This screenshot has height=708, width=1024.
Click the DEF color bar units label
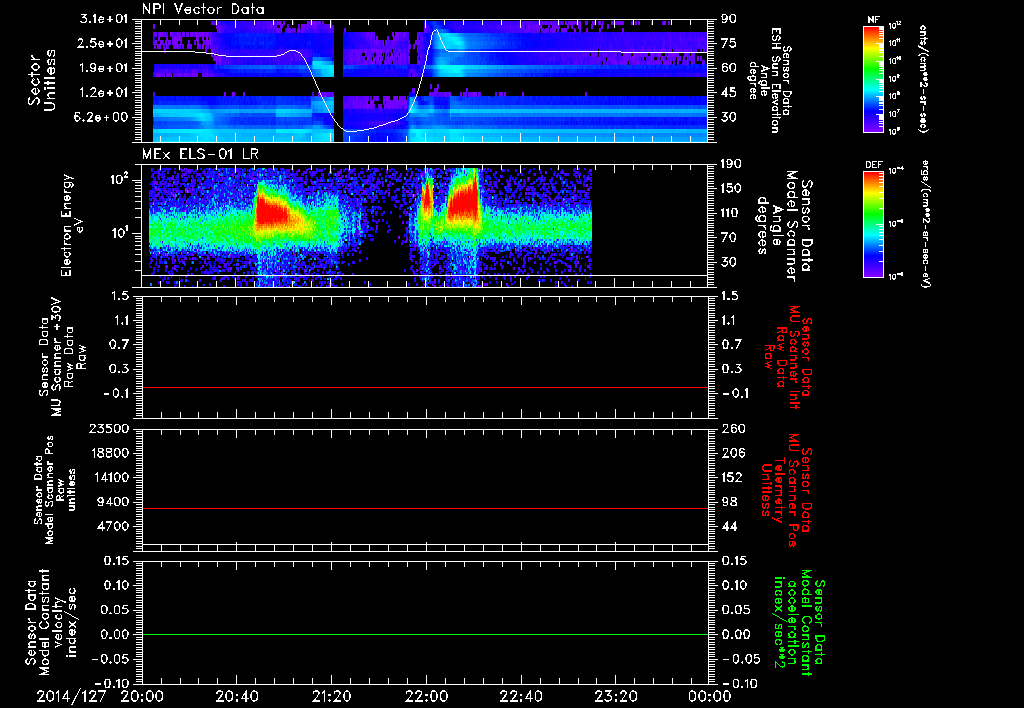coord(925,224)
